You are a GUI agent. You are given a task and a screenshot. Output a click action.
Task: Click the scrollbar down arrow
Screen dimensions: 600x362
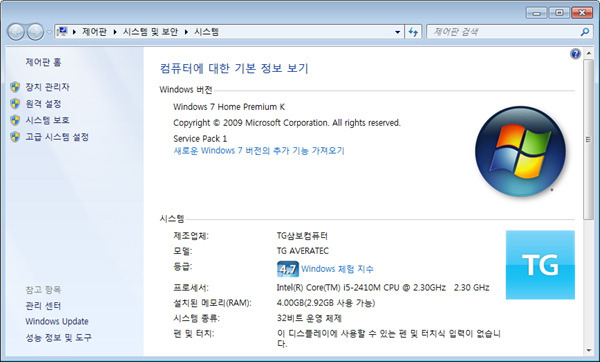[589, 351]
